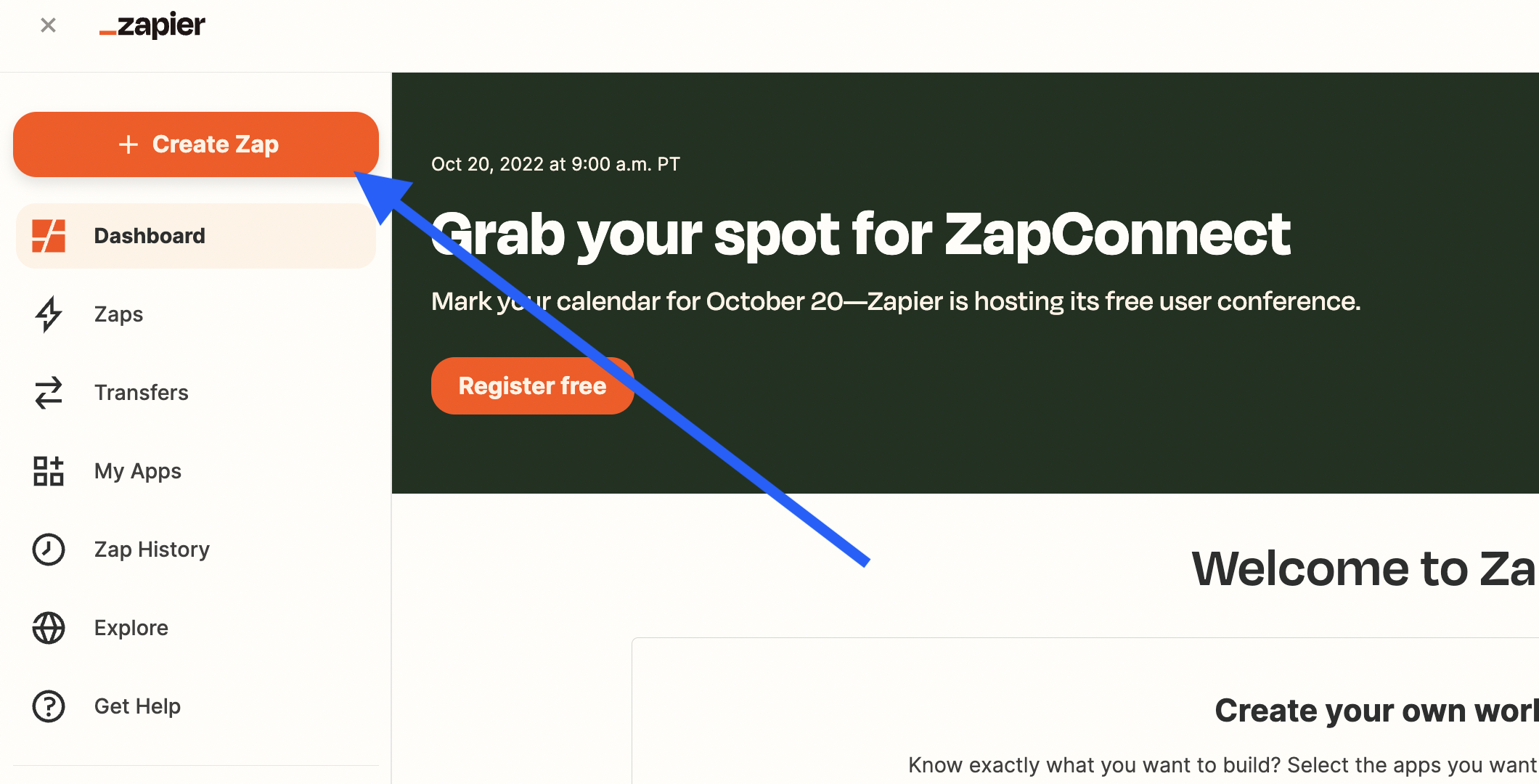Open the Get Help menu label
This screenshot has width=1539, height=784.
pos(137,706)
